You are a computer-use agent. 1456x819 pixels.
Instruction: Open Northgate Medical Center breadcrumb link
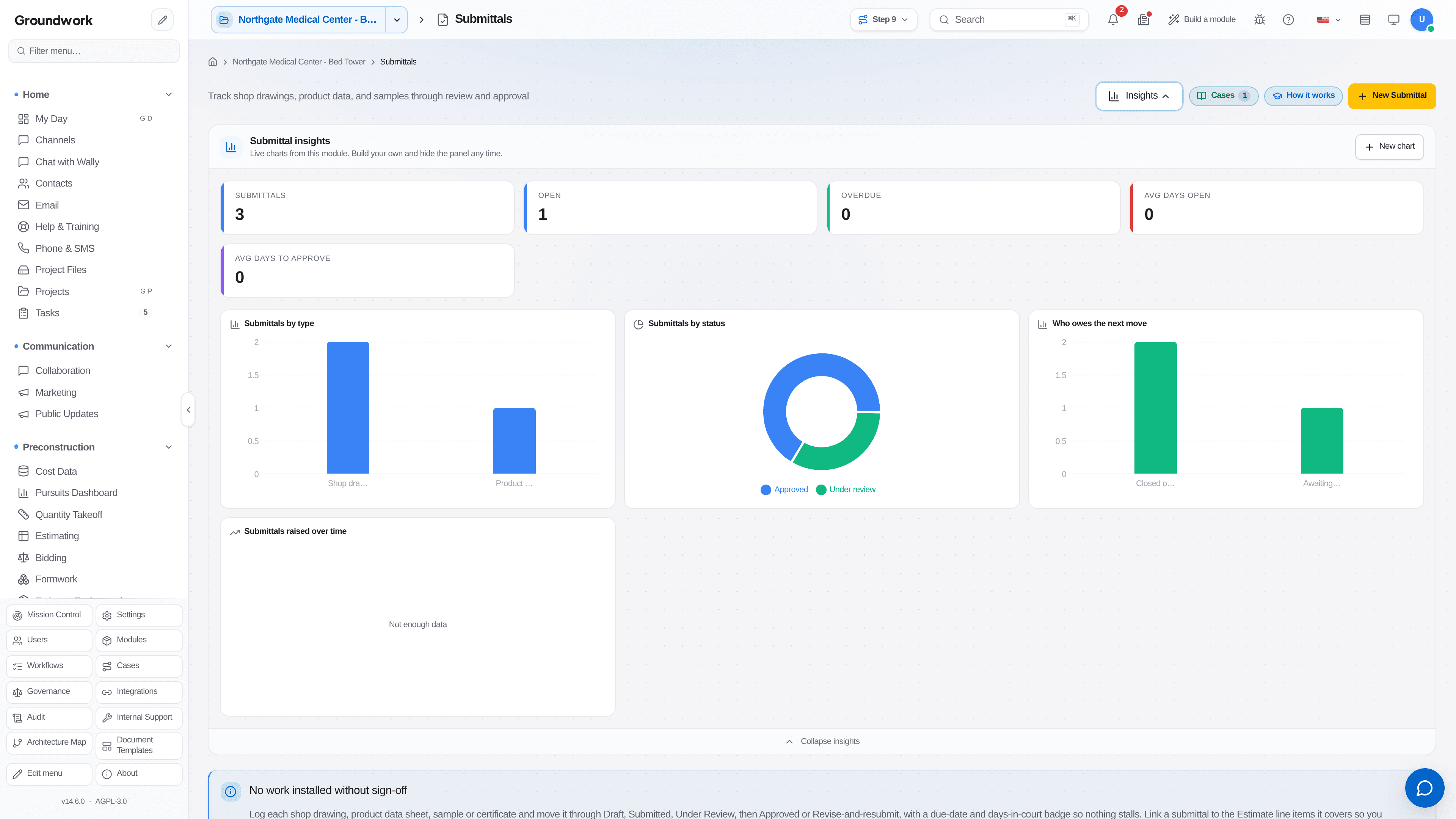(x=299, y=61)
